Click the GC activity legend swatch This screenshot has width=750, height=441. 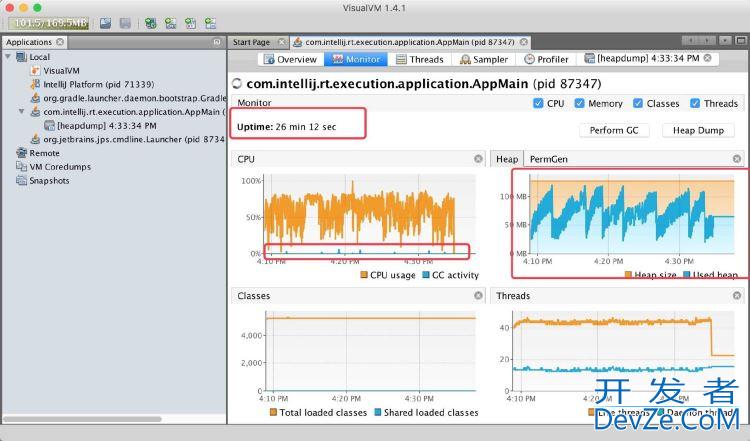tap(426, 275)
